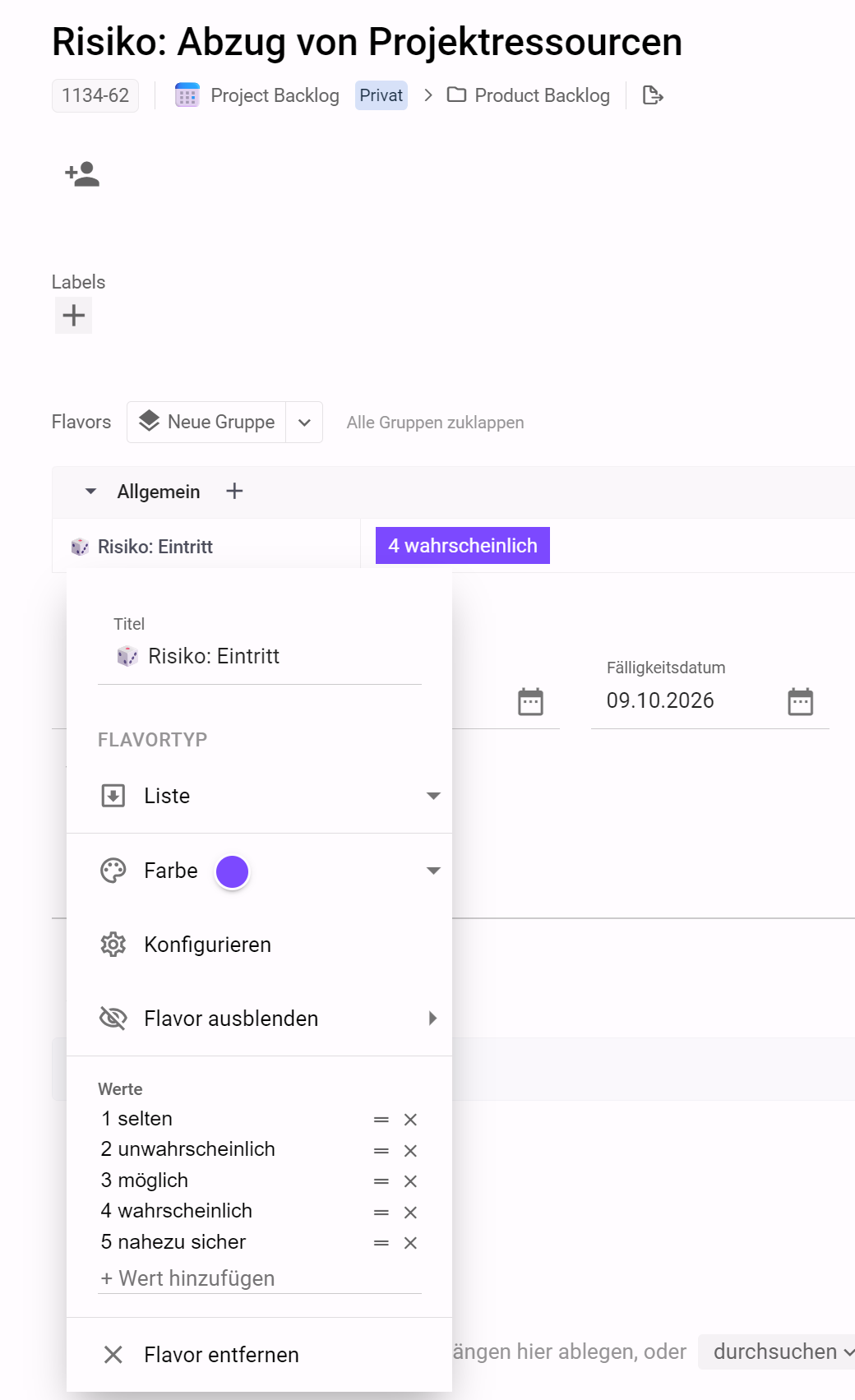Click the add assignee person icon
The width and height of the screenshot is (855, 1400).
(82, 174)
